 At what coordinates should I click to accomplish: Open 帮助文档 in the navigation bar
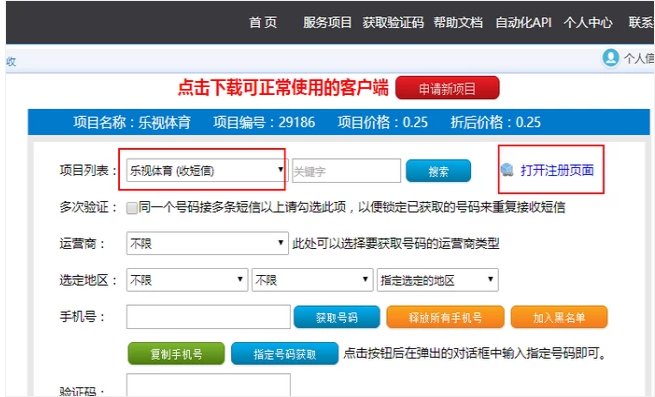point(458,22)
